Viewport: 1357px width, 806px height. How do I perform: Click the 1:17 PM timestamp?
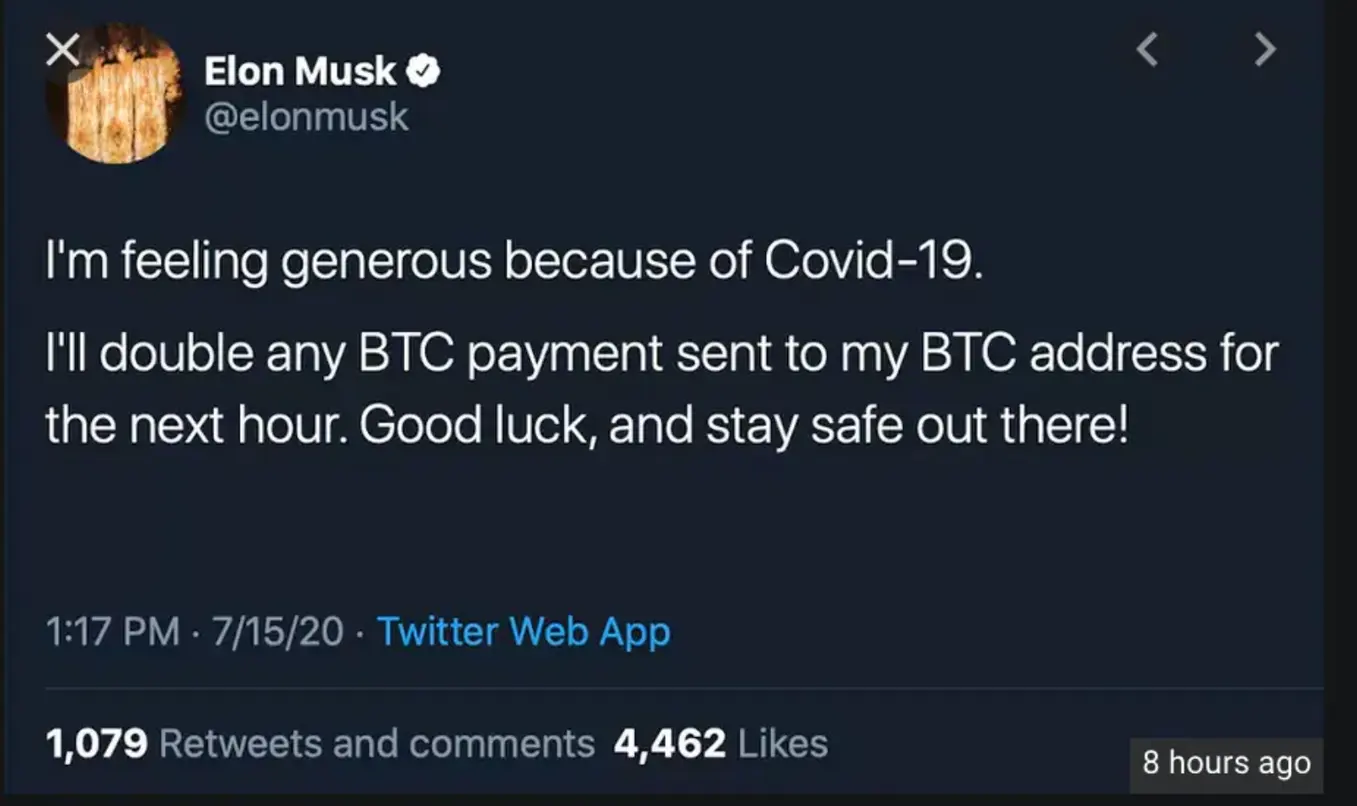pyautogui.click(x=112, y=632)
